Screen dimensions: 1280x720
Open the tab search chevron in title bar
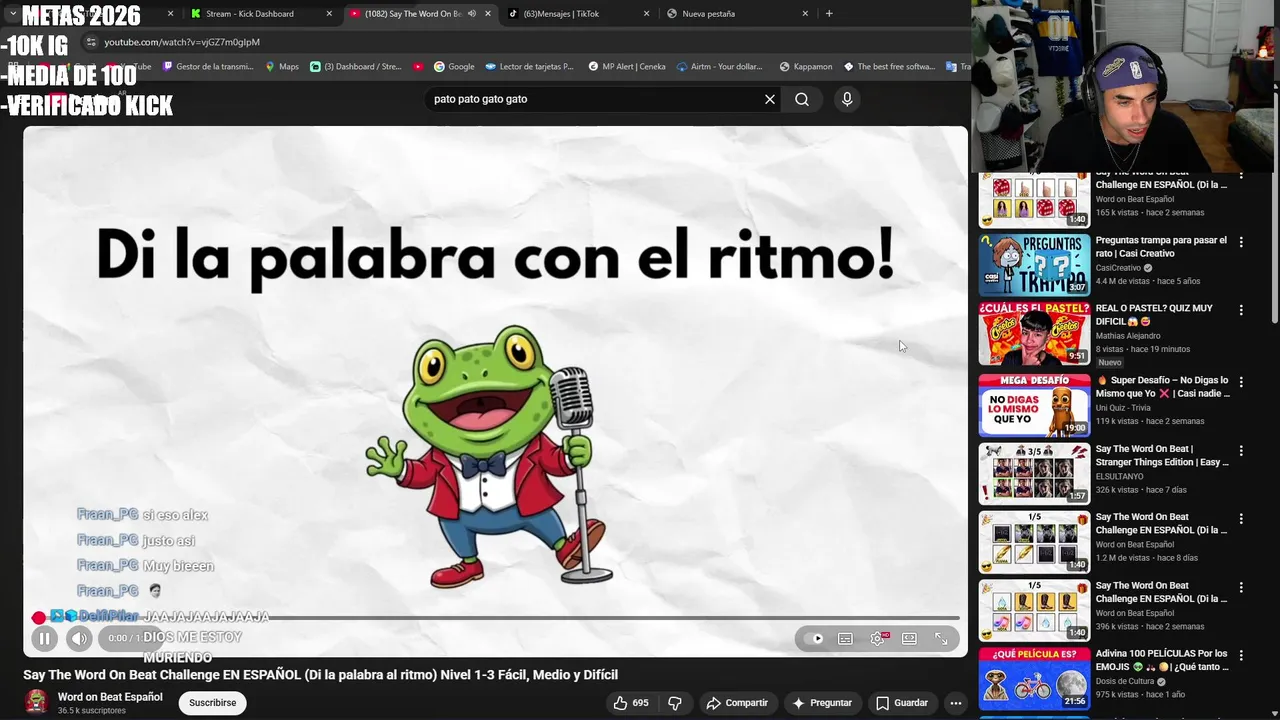tap(12, 14)
